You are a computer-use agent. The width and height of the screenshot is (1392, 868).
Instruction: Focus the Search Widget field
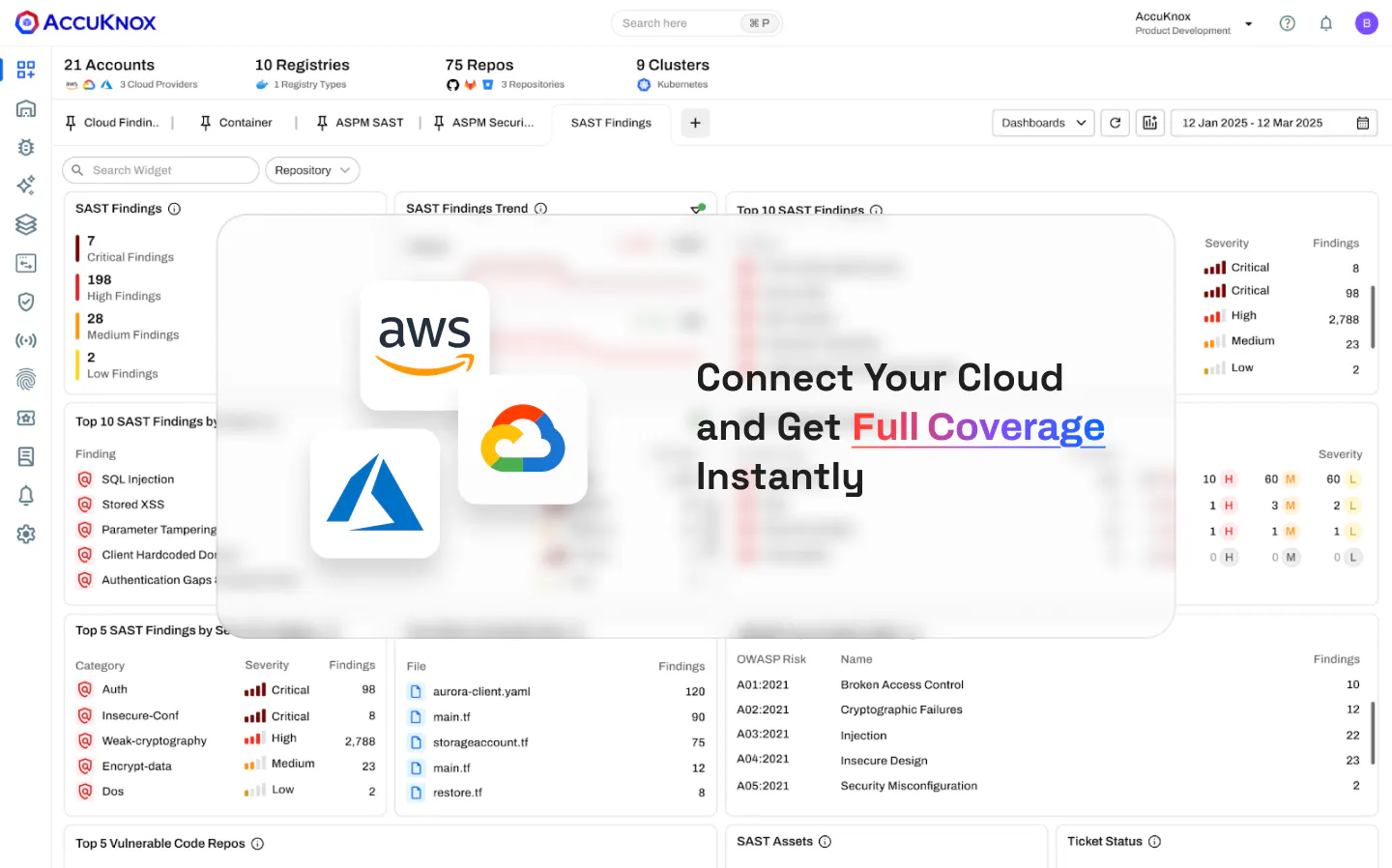coord(161,170)
